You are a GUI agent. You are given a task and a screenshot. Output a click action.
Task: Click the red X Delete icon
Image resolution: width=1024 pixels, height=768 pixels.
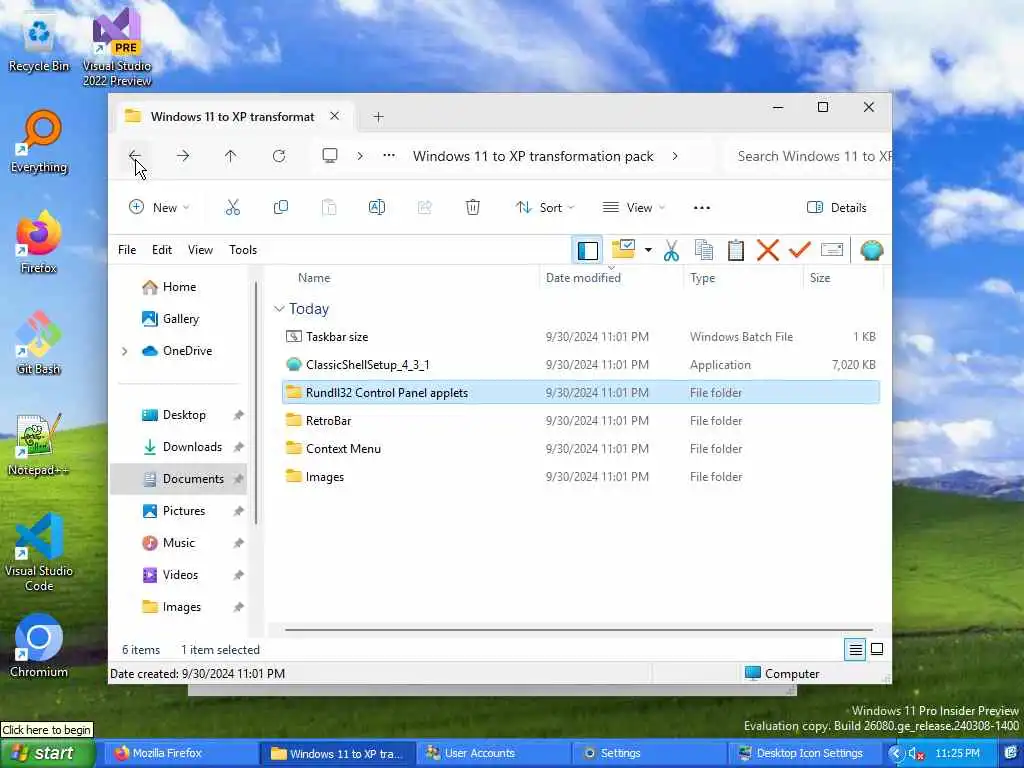[768, 250]
